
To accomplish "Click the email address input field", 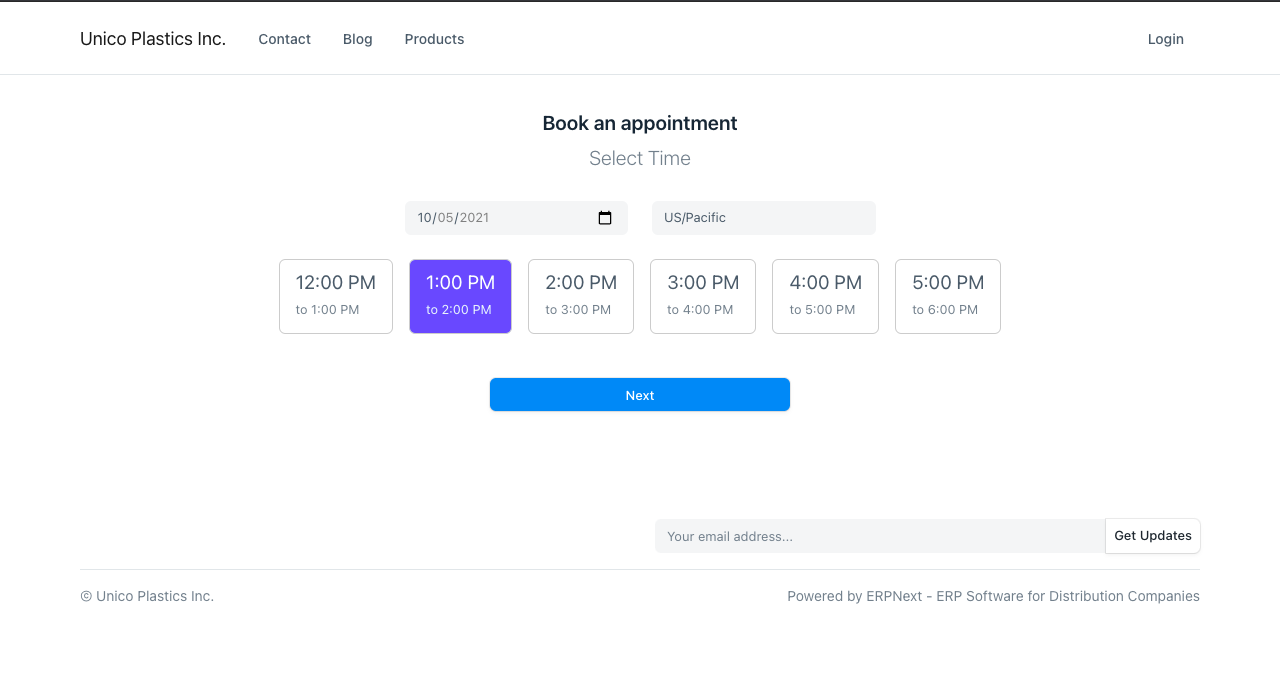I will 880,536.
